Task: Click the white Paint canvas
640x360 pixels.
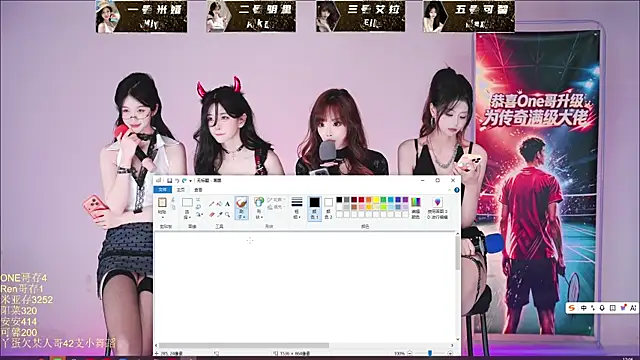Action: [x=304, y=287]
